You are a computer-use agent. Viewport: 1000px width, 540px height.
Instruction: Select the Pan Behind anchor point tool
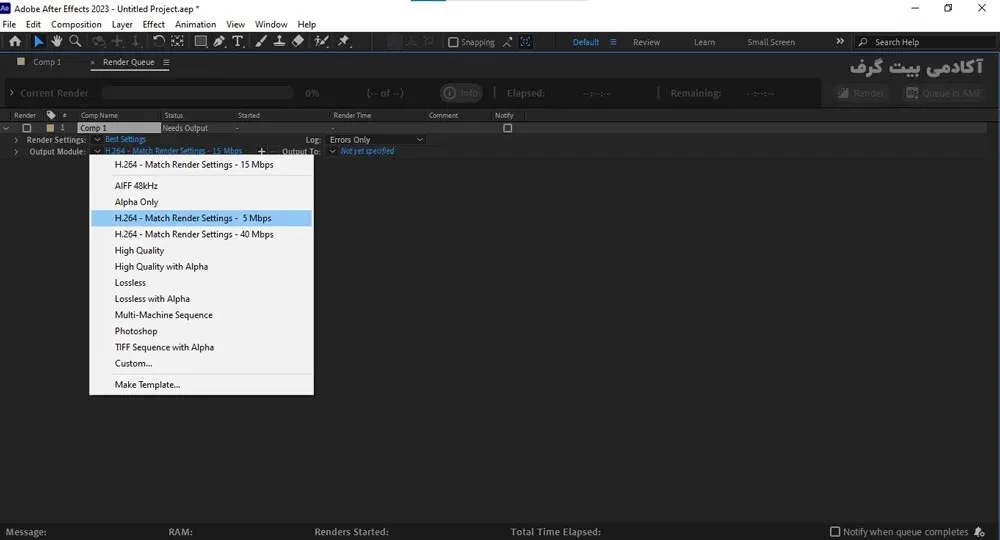tap(177, 41)
